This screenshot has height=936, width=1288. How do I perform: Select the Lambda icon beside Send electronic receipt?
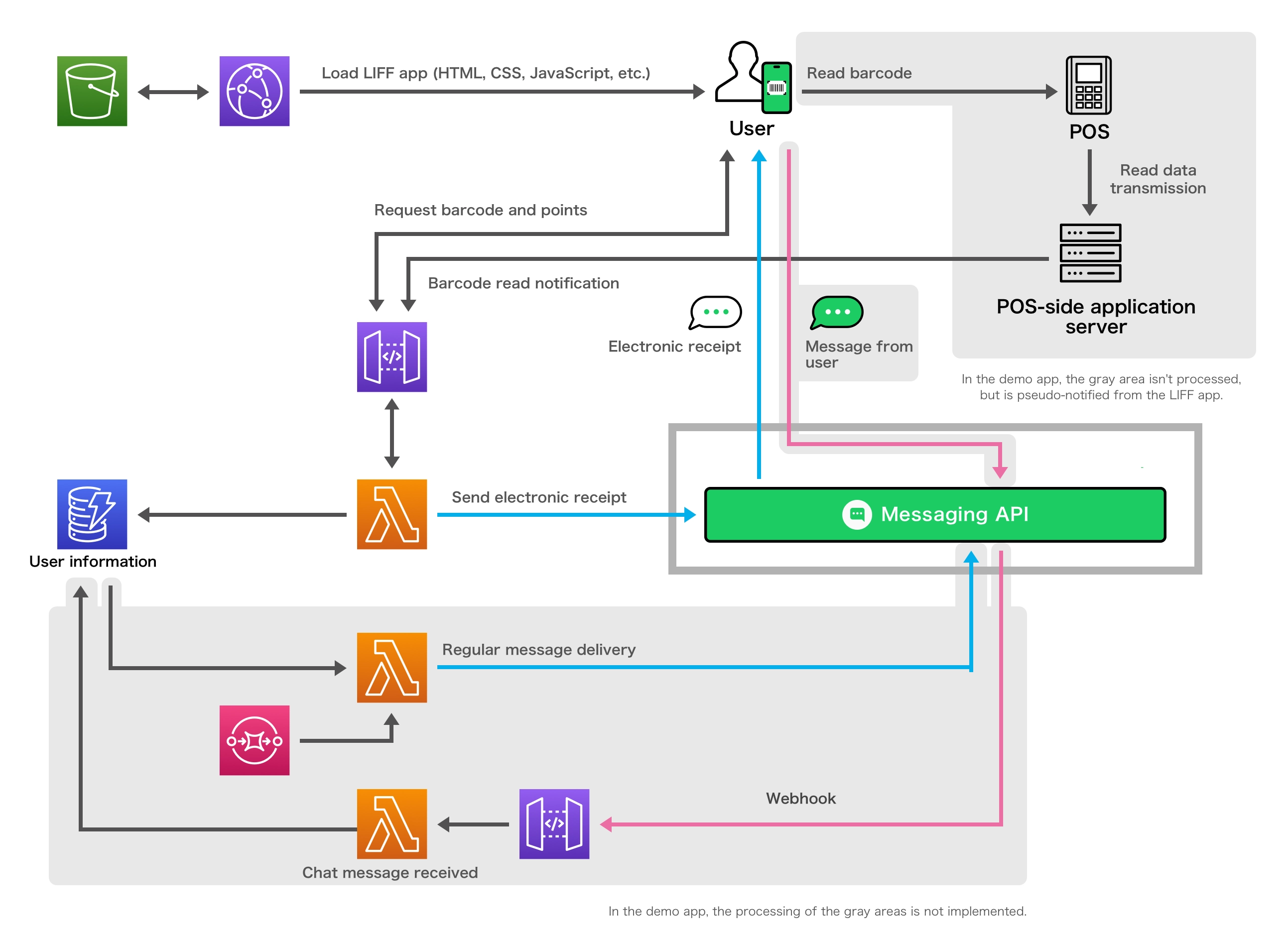(x=392, y=514)
